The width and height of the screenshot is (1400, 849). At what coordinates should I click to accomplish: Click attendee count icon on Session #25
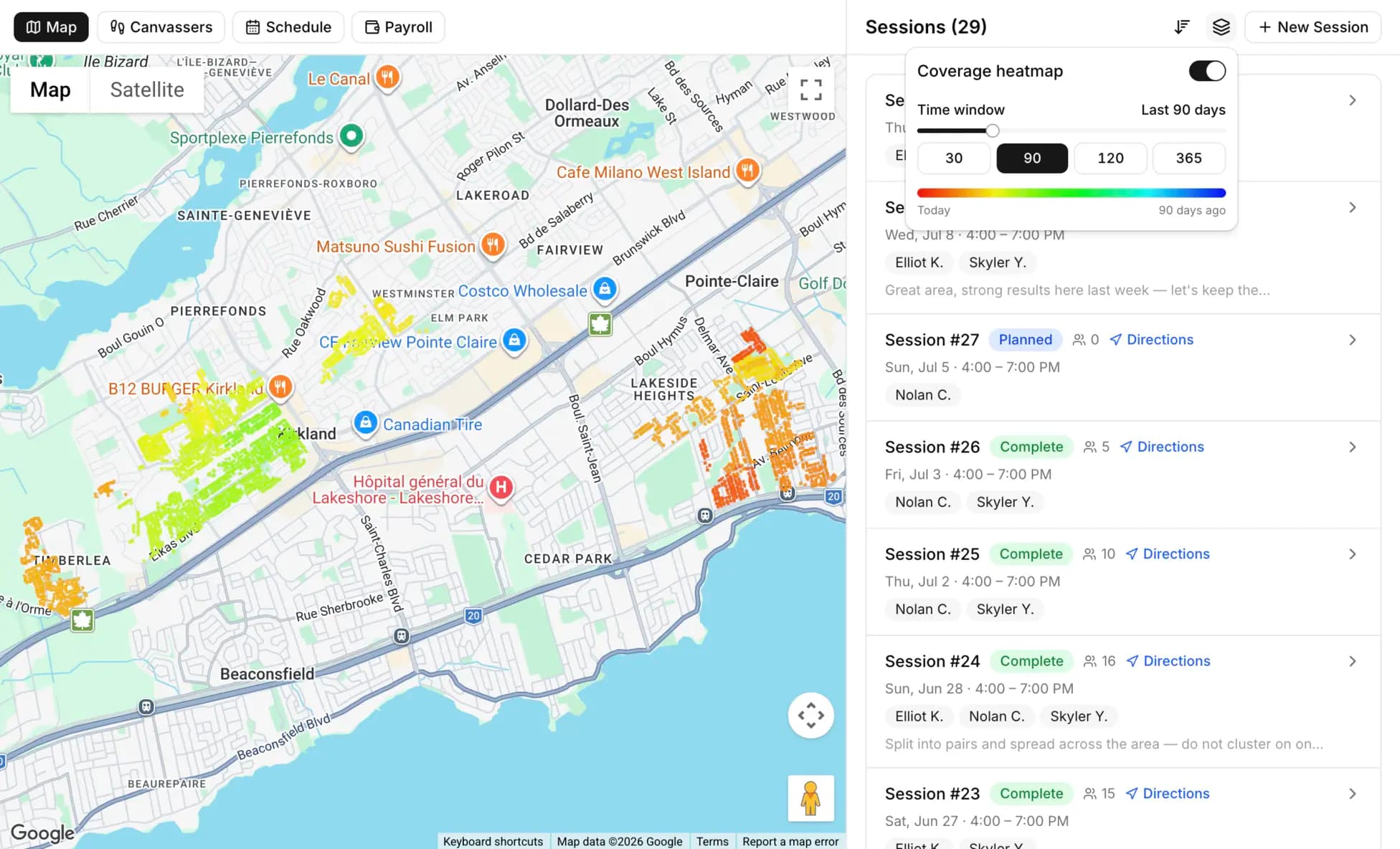[1089, 554]
